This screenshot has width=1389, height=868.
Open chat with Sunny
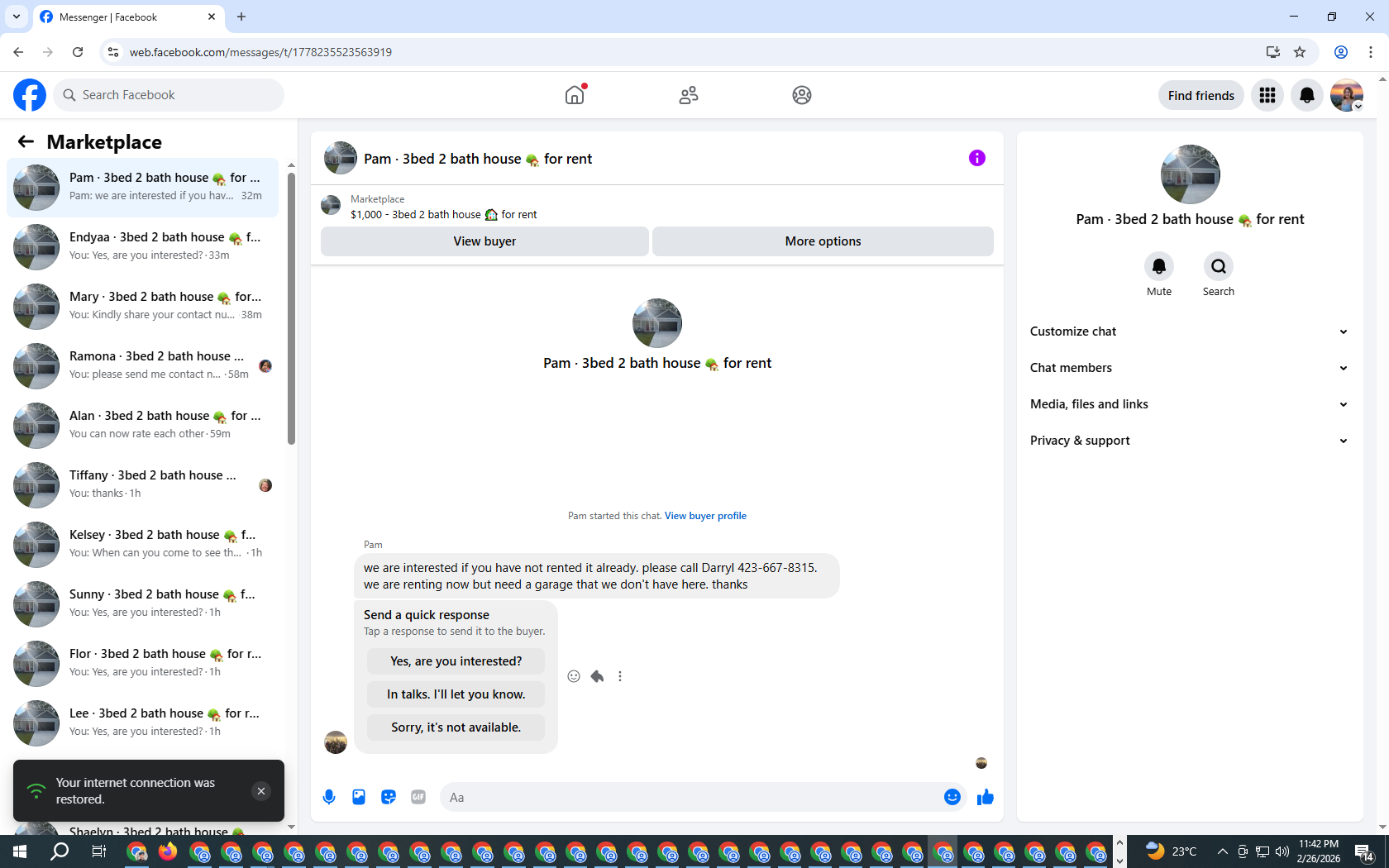pos(142,603)
